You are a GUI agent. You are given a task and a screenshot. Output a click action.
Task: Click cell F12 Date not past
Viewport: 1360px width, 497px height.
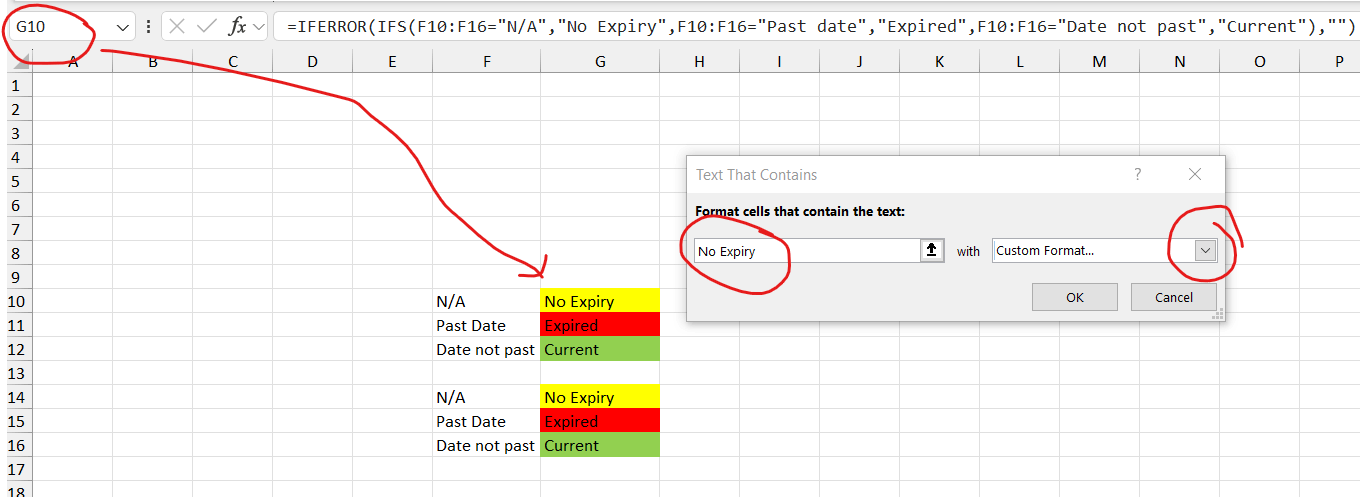coord(486,349)
